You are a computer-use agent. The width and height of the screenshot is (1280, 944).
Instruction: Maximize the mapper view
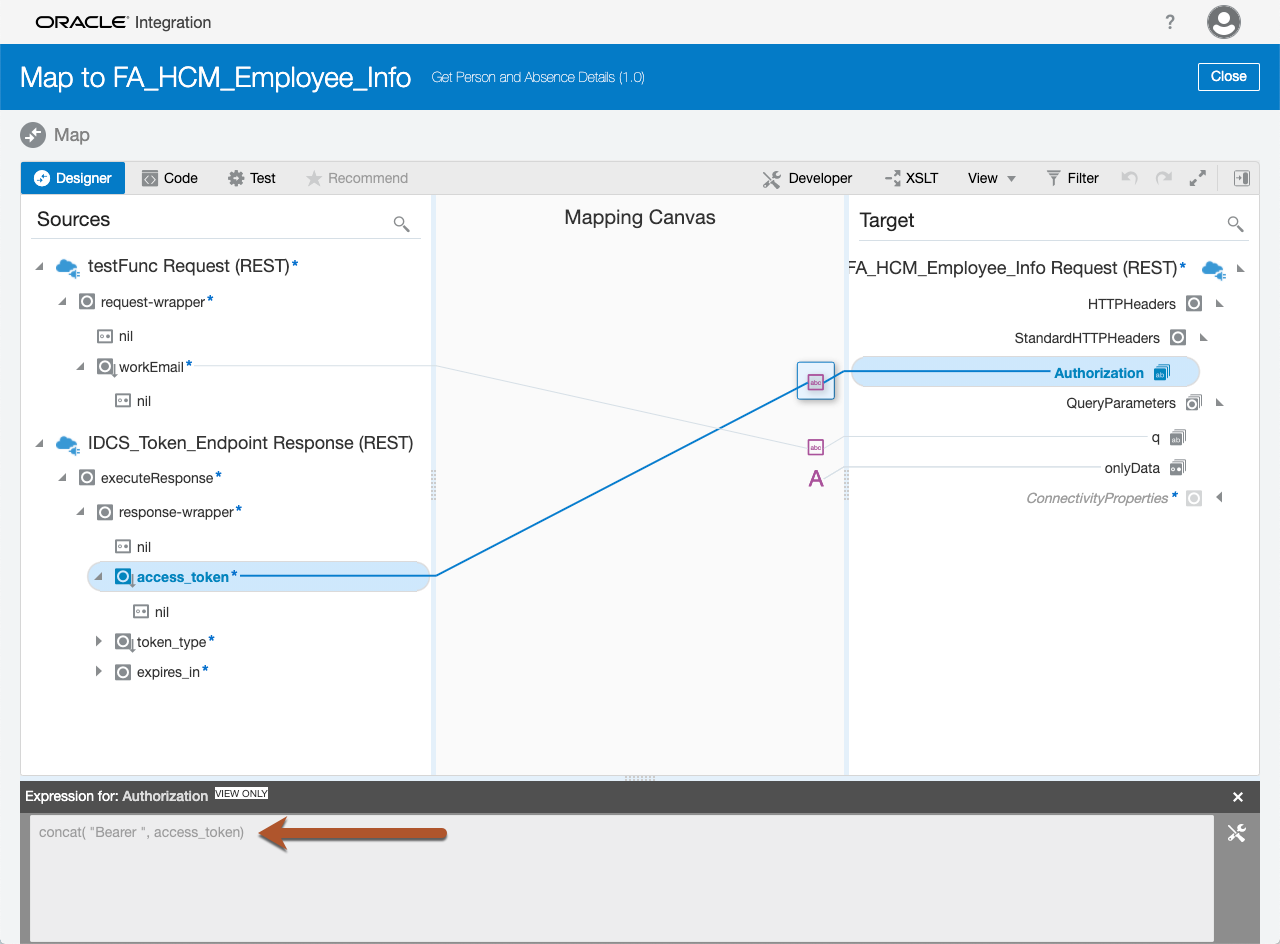click(x=1197, y=178)
